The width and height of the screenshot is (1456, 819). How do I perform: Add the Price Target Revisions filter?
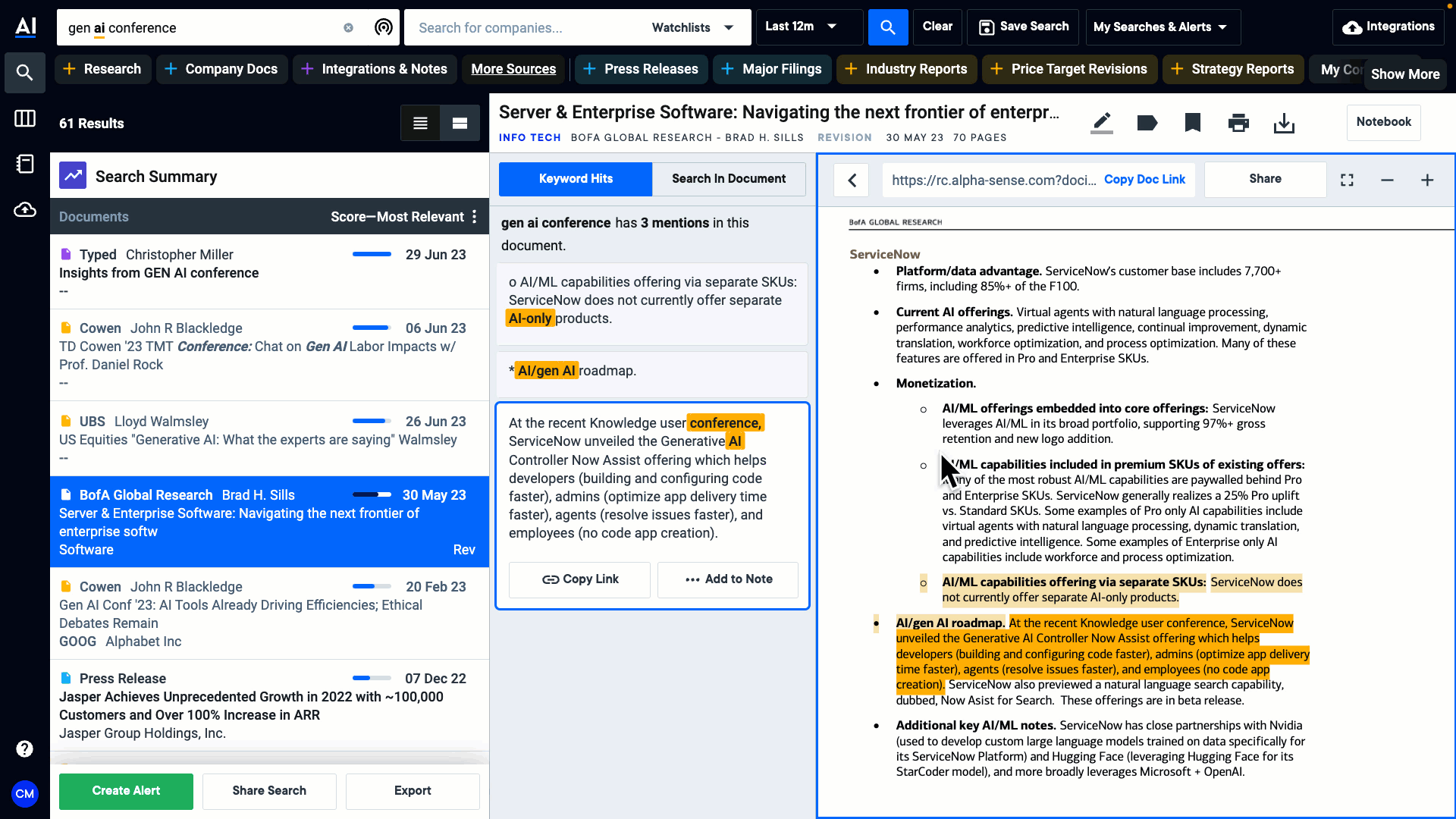1069,69
